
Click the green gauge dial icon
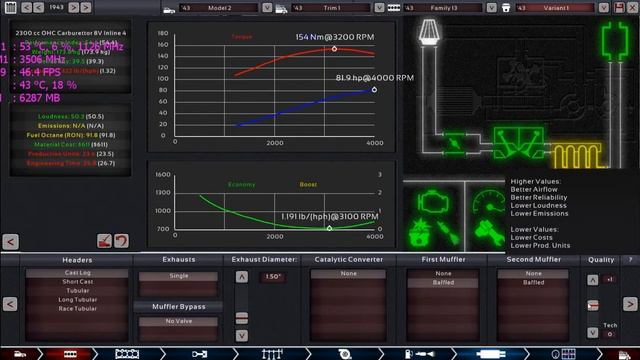[x=489, y=201]
